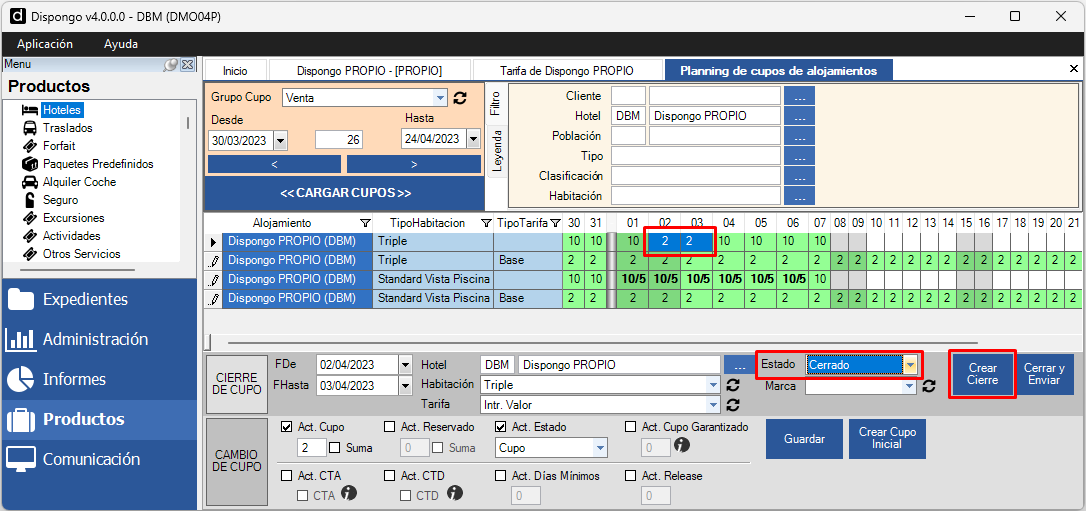
Task: Click the Población filter input field
Action: pyautogui.click(x=695, y=135)
